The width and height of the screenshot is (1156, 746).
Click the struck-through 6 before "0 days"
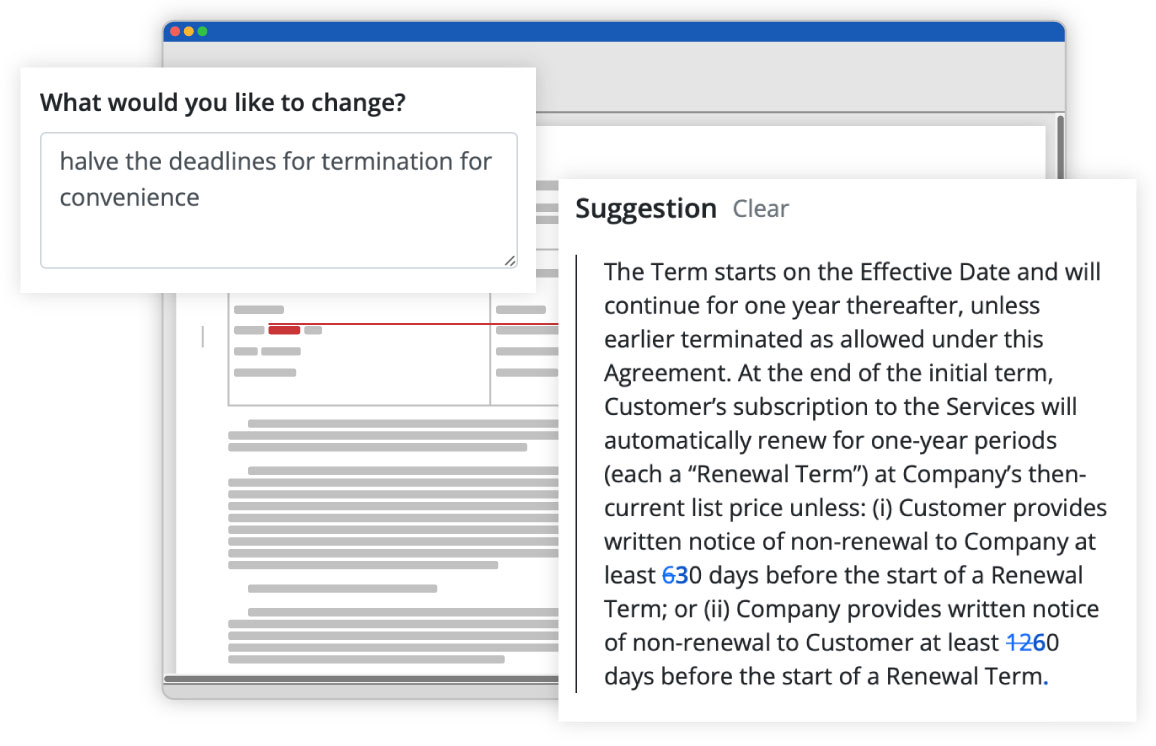tap(669, 576)
